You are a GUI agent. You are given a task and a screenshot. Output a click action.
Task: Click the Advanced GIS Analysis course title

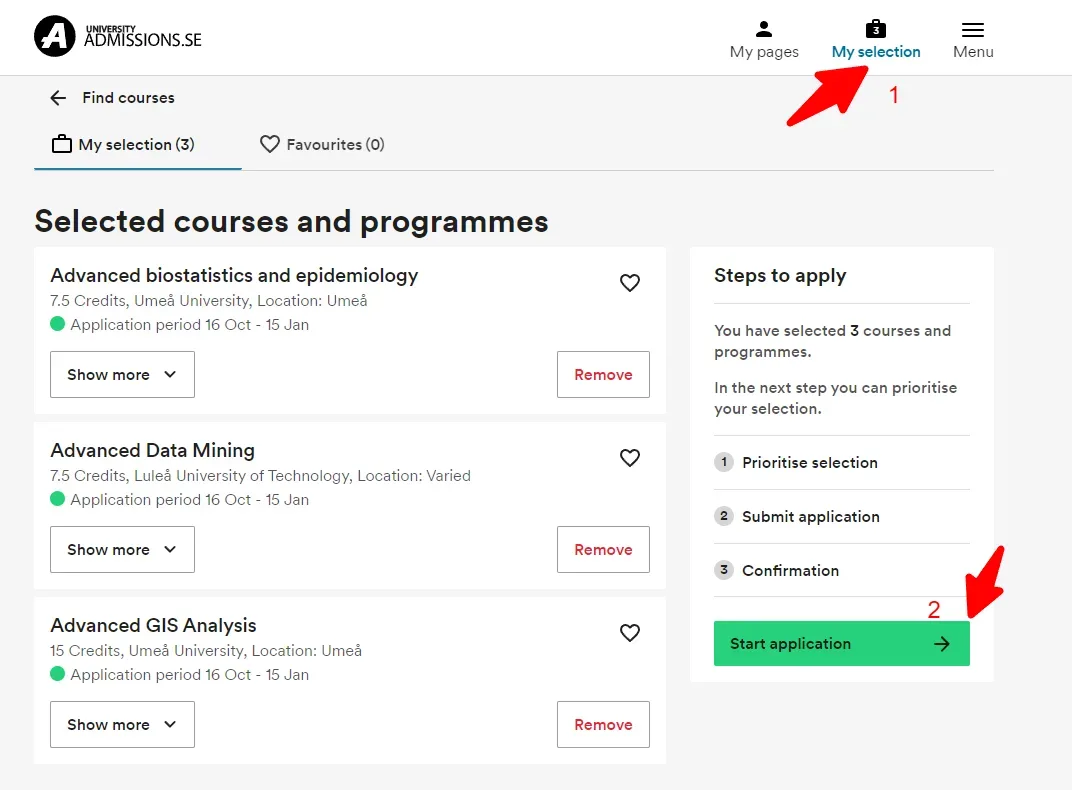154,626
